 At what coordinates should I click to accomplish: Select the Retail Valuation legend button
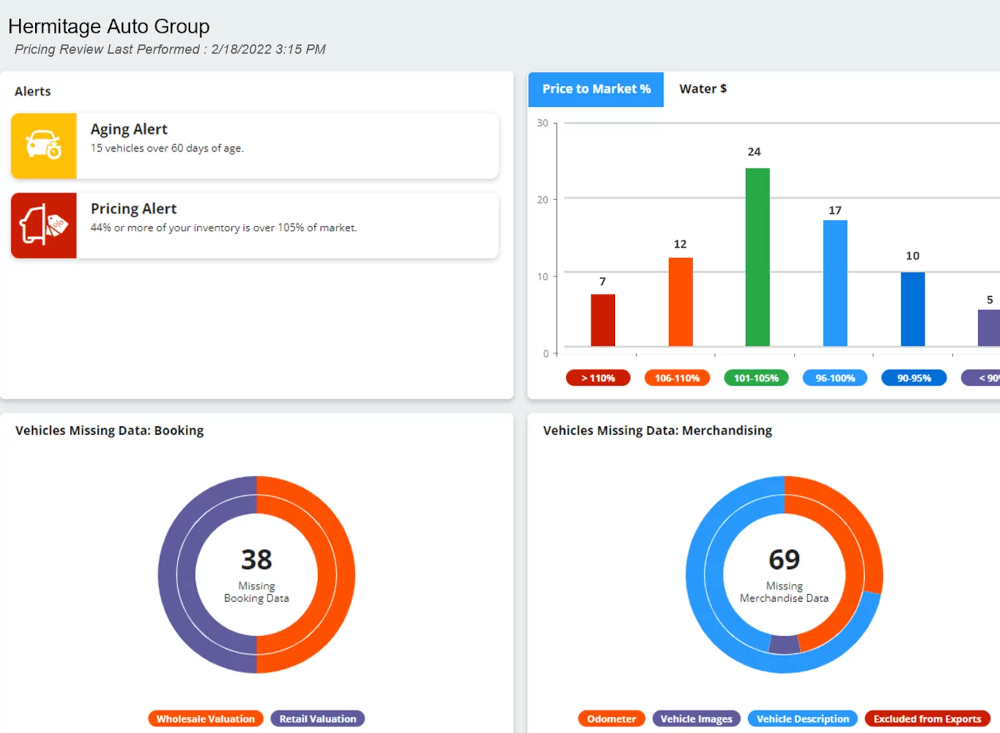point(318,718)
